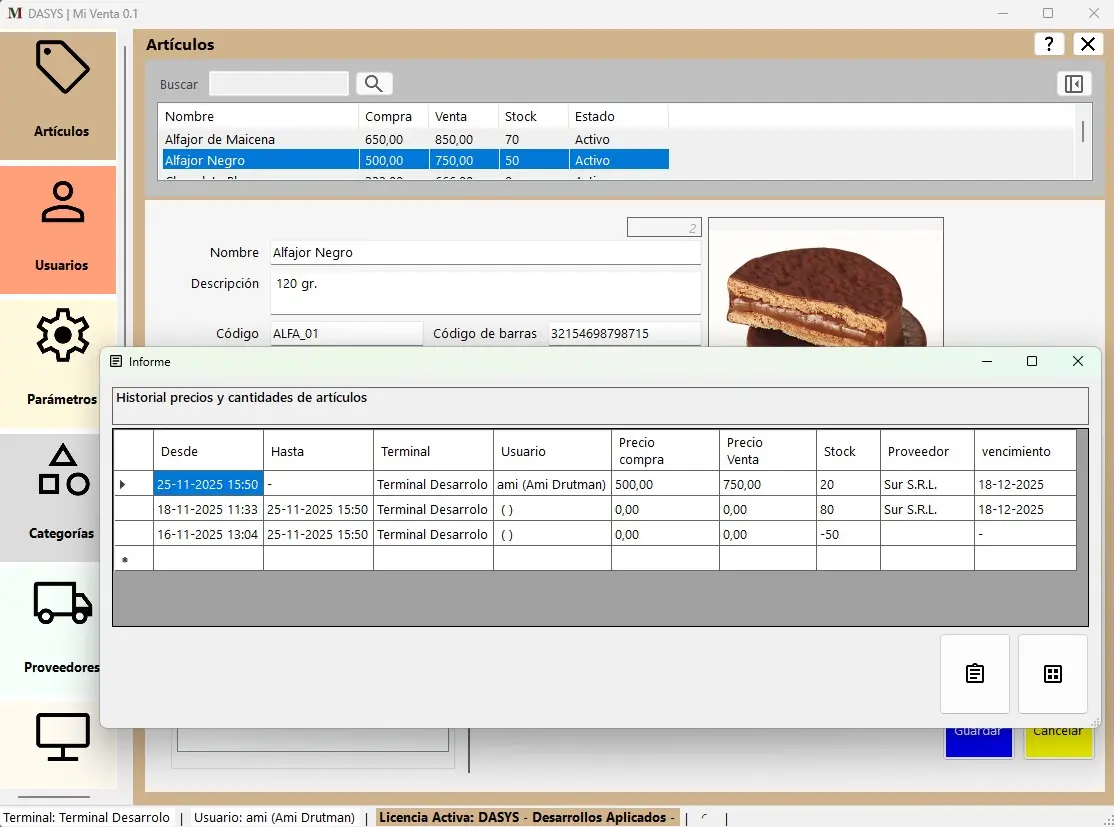
Task: Select the 18-11-2025 11:33 history row
Action: click(208, 509)
